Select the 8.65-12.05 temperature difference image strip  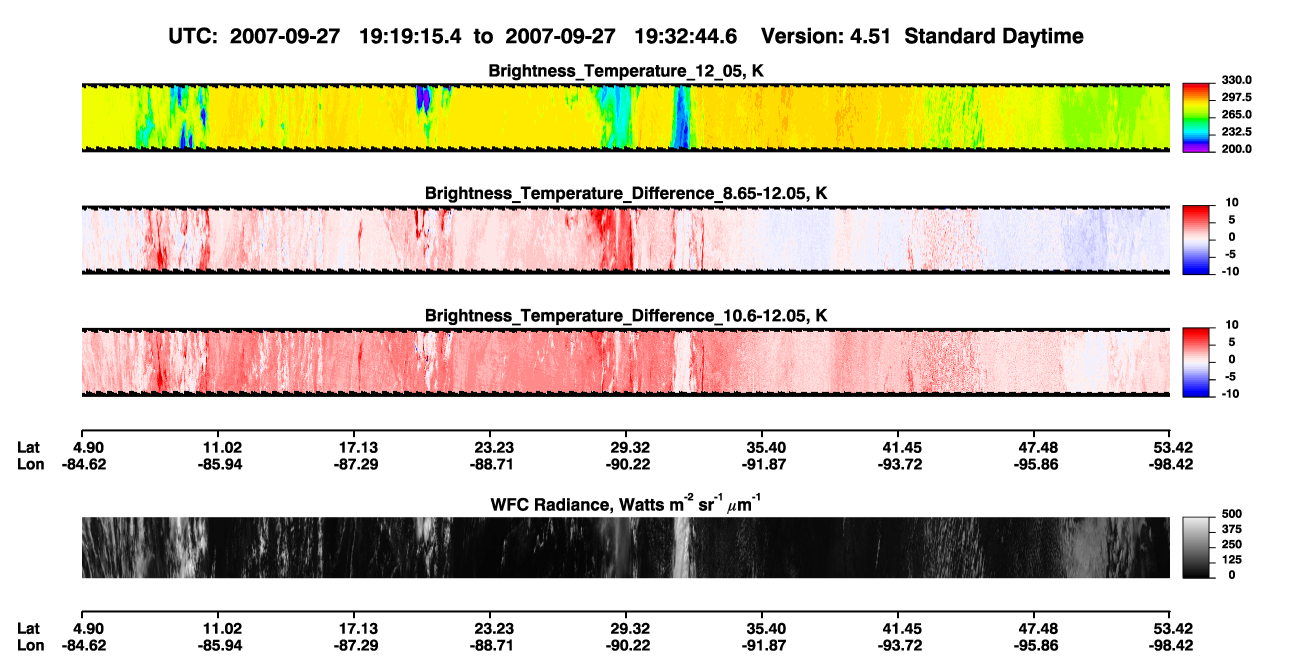625,239
